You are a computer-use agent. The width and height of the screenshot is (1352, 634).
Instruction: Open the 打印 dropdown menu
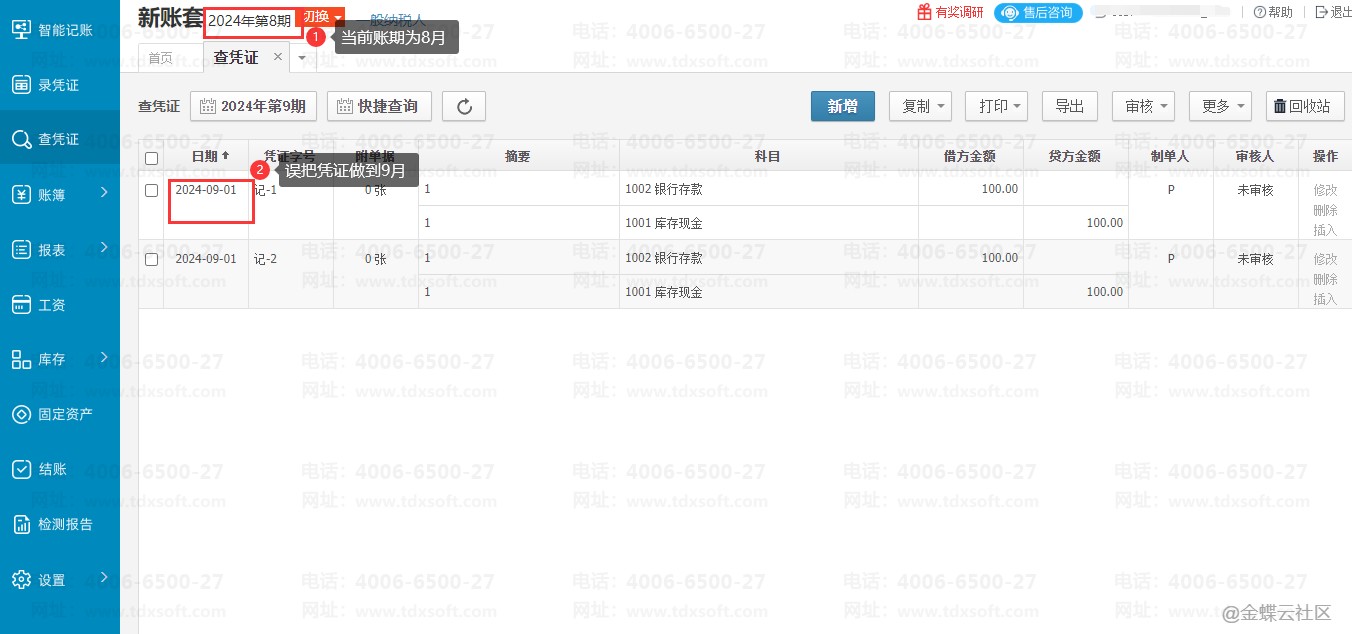pos(998,107)
